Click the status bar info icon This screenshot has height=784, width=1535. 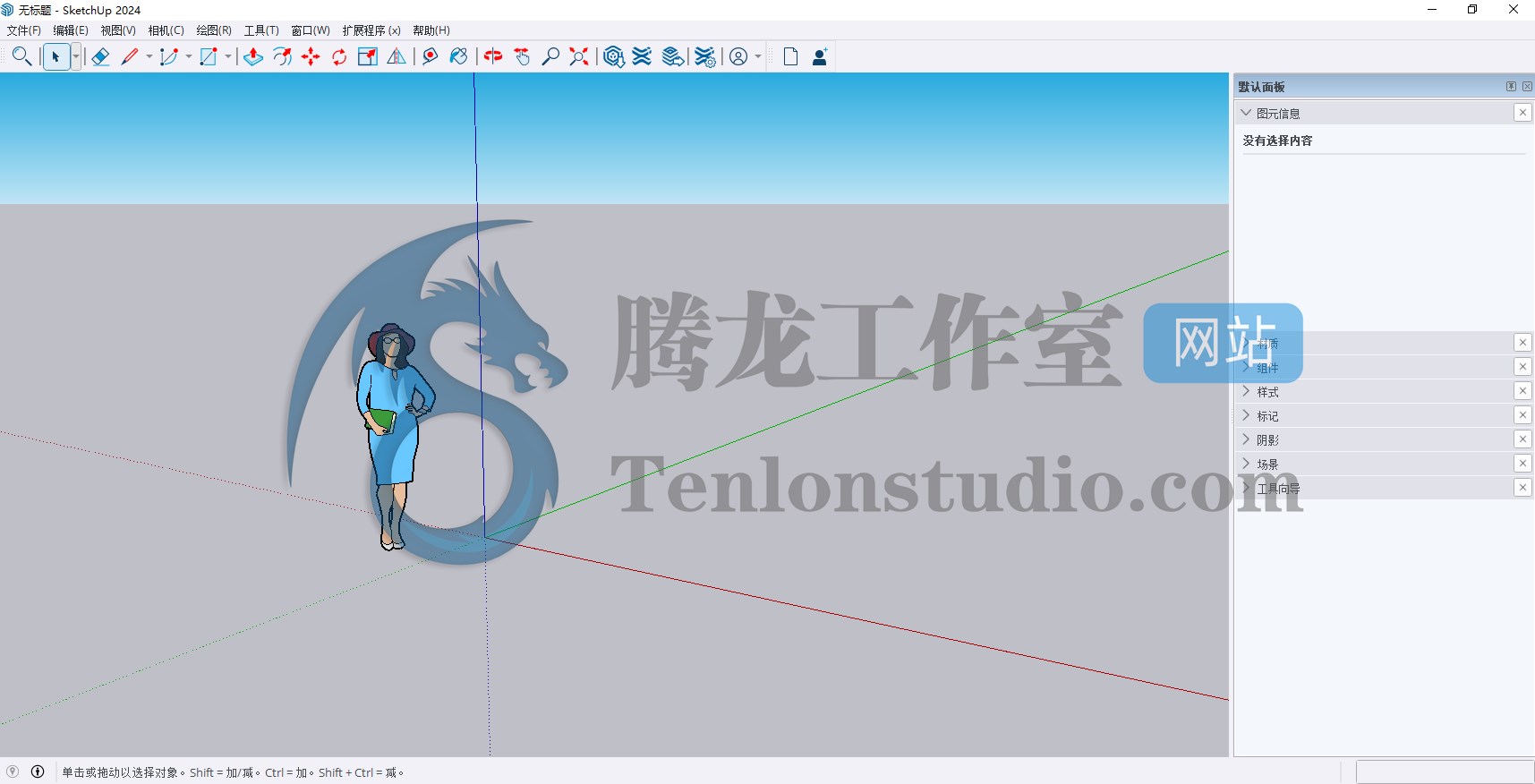tap(38, 771)
